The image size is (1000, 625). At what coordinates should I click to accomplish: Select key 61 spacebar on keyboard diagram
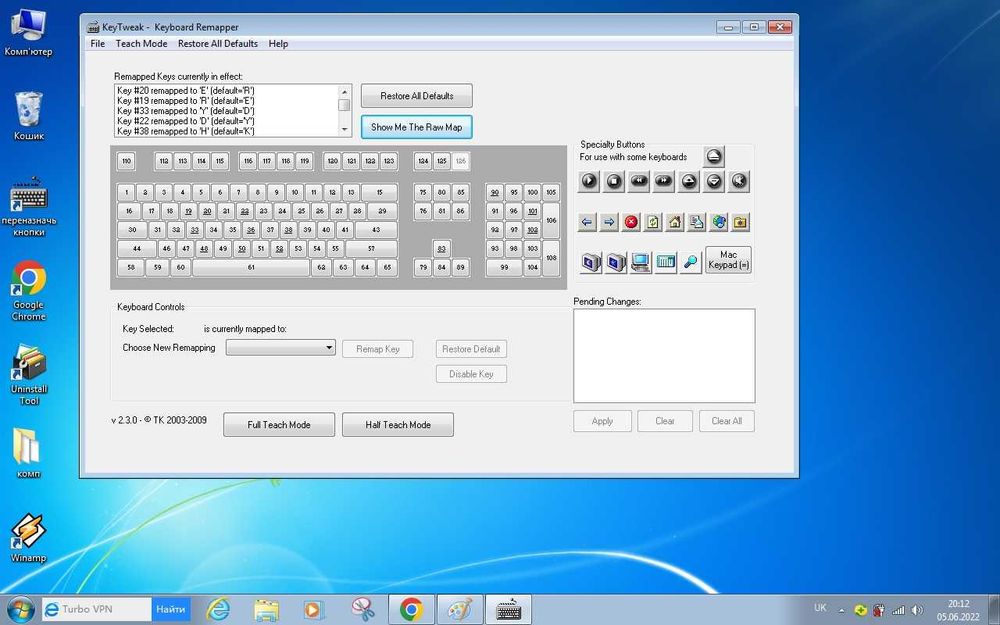pyautogui.click(x=251, y=267)
